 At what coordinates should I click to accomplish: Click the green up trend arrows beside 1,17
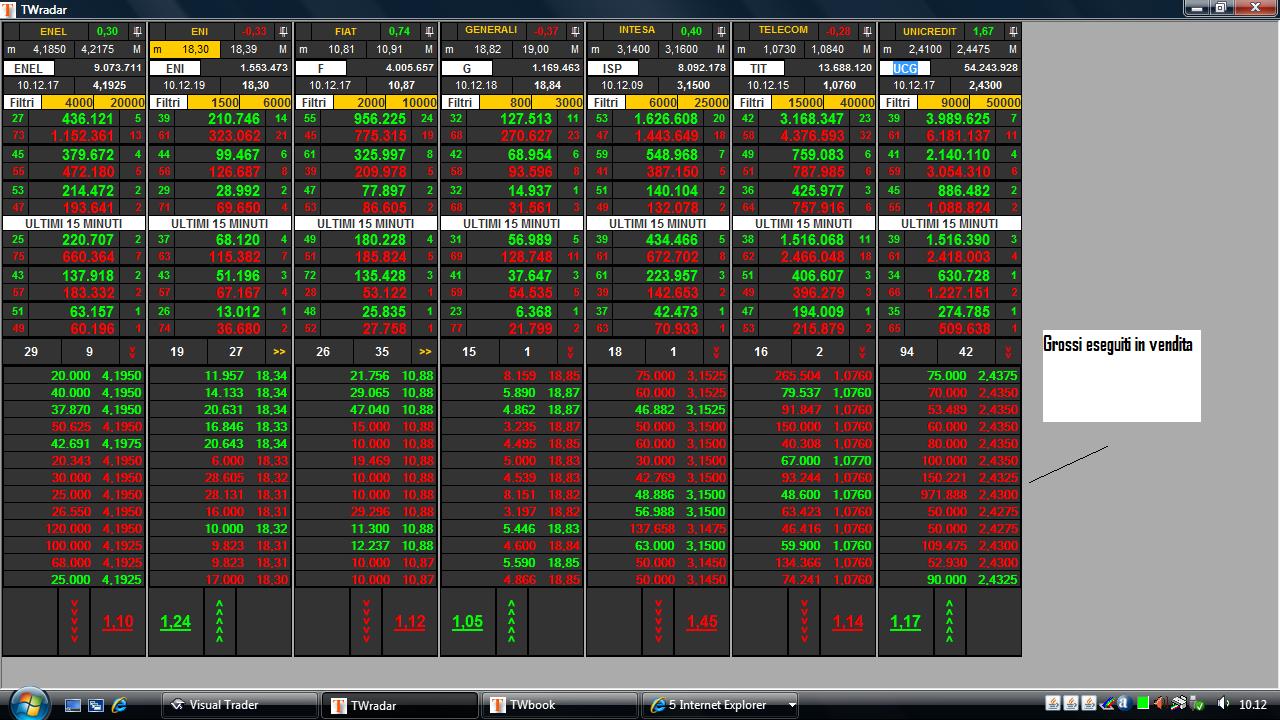pyautogui.click(x=950, y=622)
